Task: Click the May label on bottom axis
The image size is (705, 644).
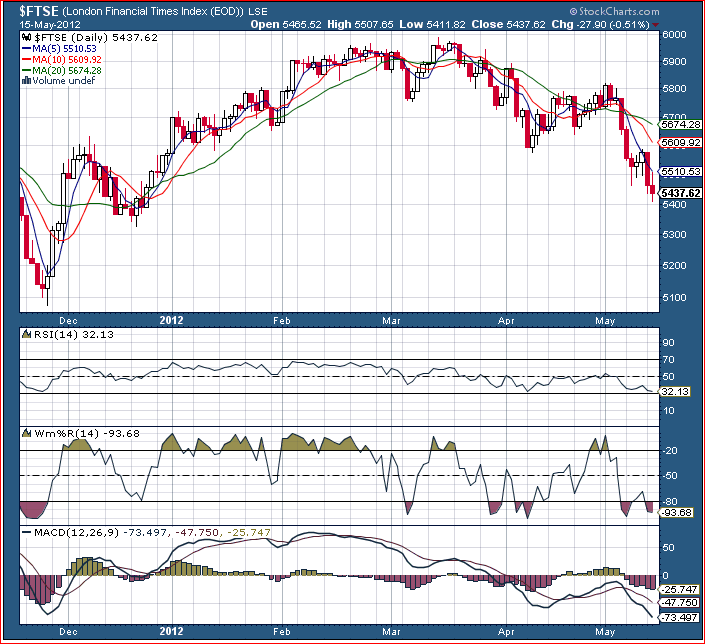Action: click(605, 632)
